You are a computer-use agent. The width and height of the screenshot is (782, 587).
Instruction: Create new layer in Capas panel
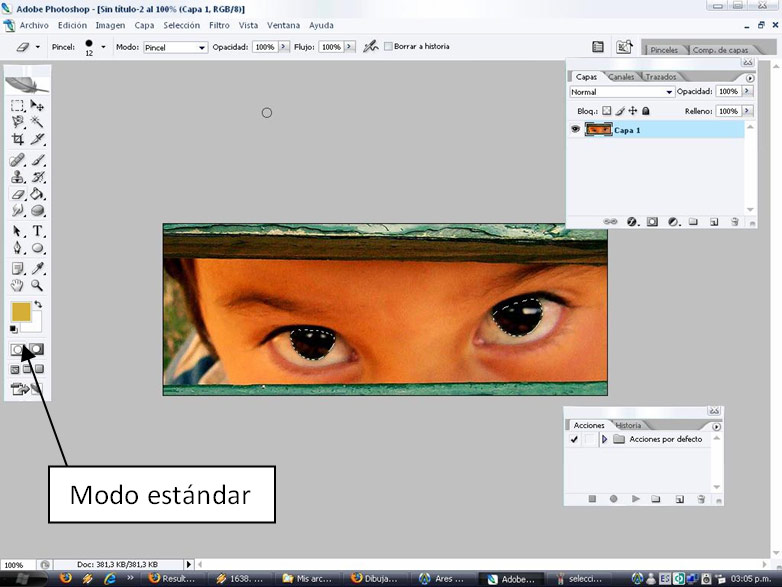(714, 222)
